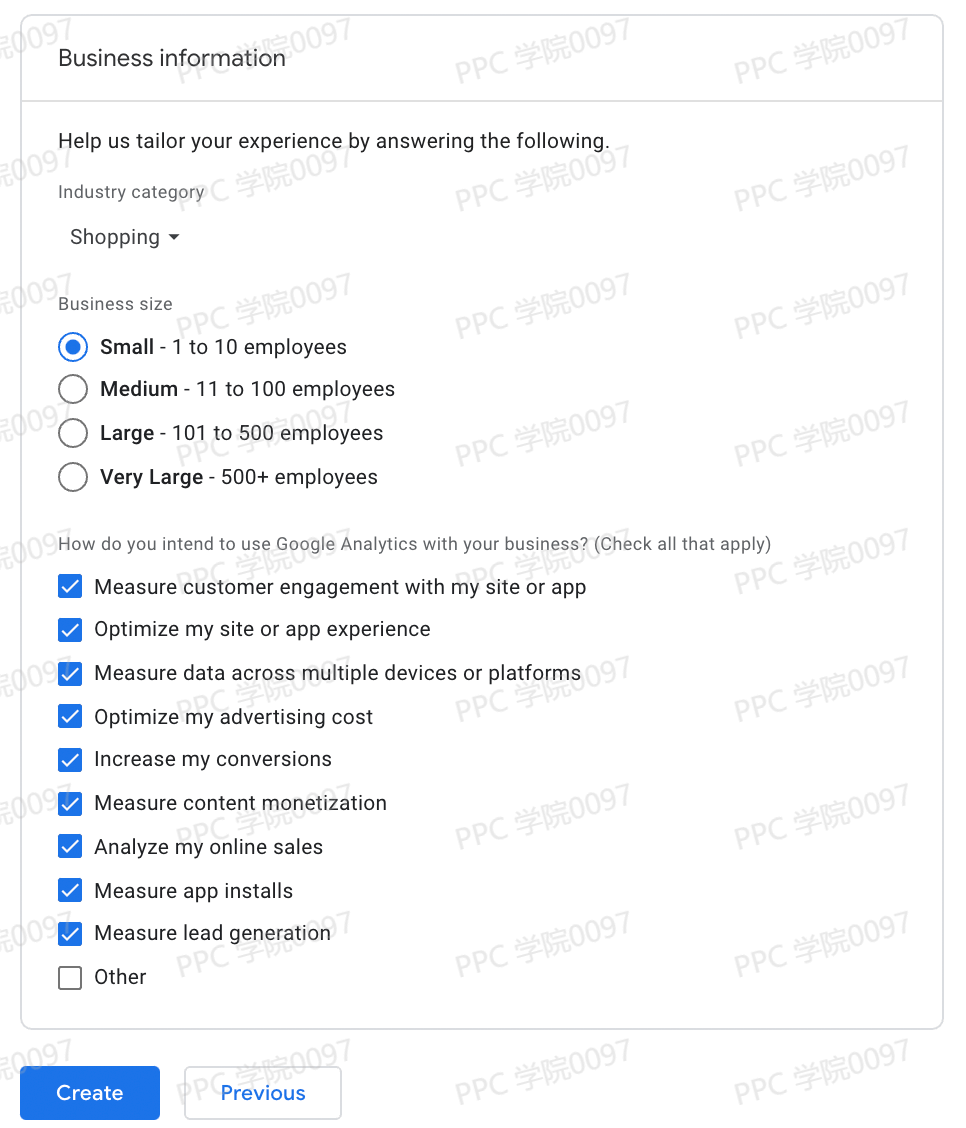Choose Large 101 to 500 employees
This screenshot has width=966, height=1128.
(72, 433)
